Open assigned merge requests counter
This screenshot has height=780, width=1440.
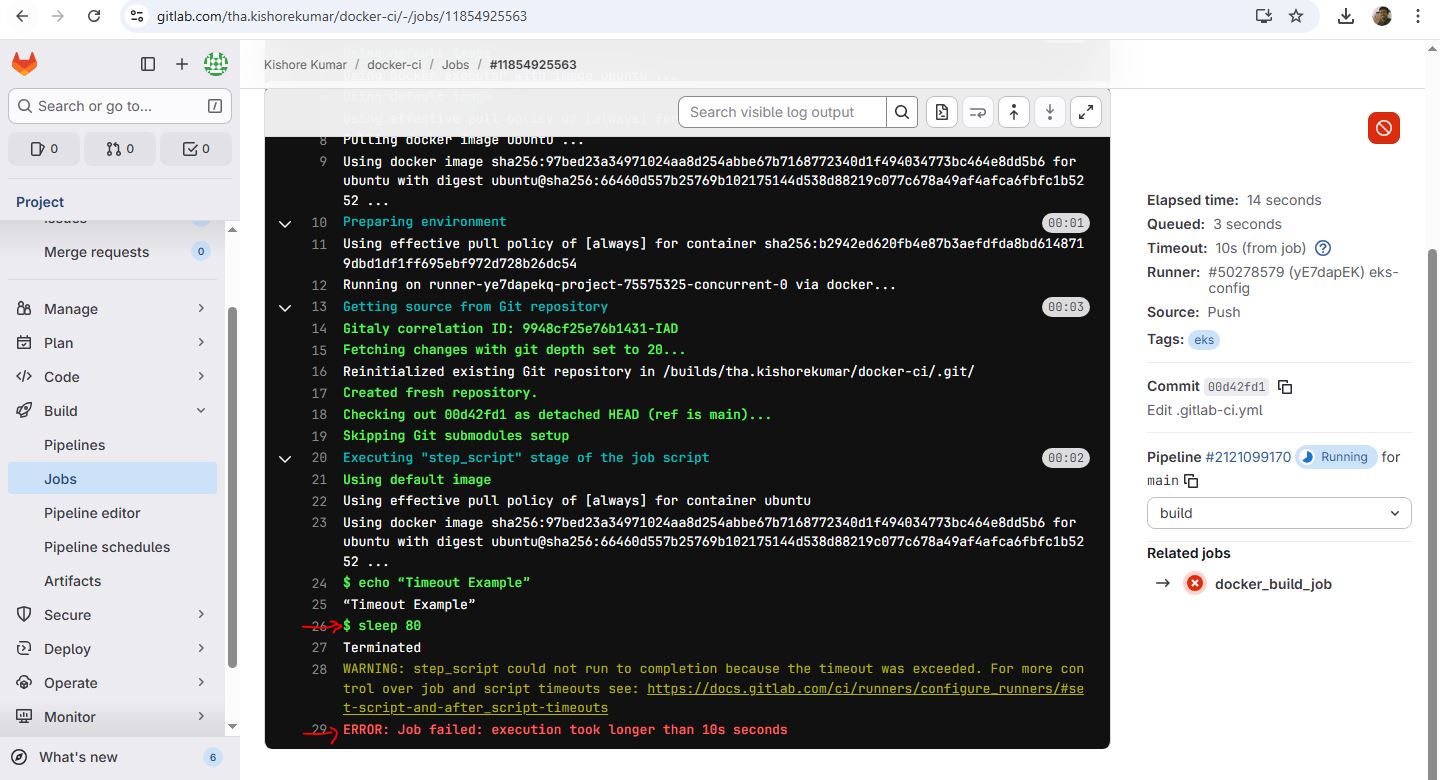120,149
